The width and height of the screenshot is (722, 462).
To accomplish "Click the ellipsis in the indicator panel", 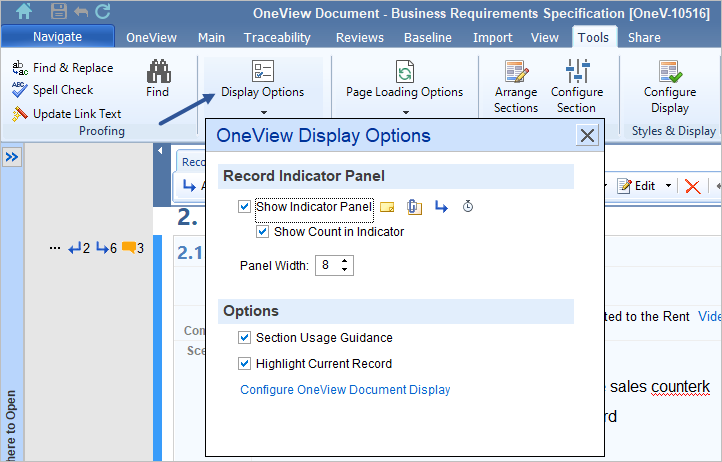I will tap(55, 248).
